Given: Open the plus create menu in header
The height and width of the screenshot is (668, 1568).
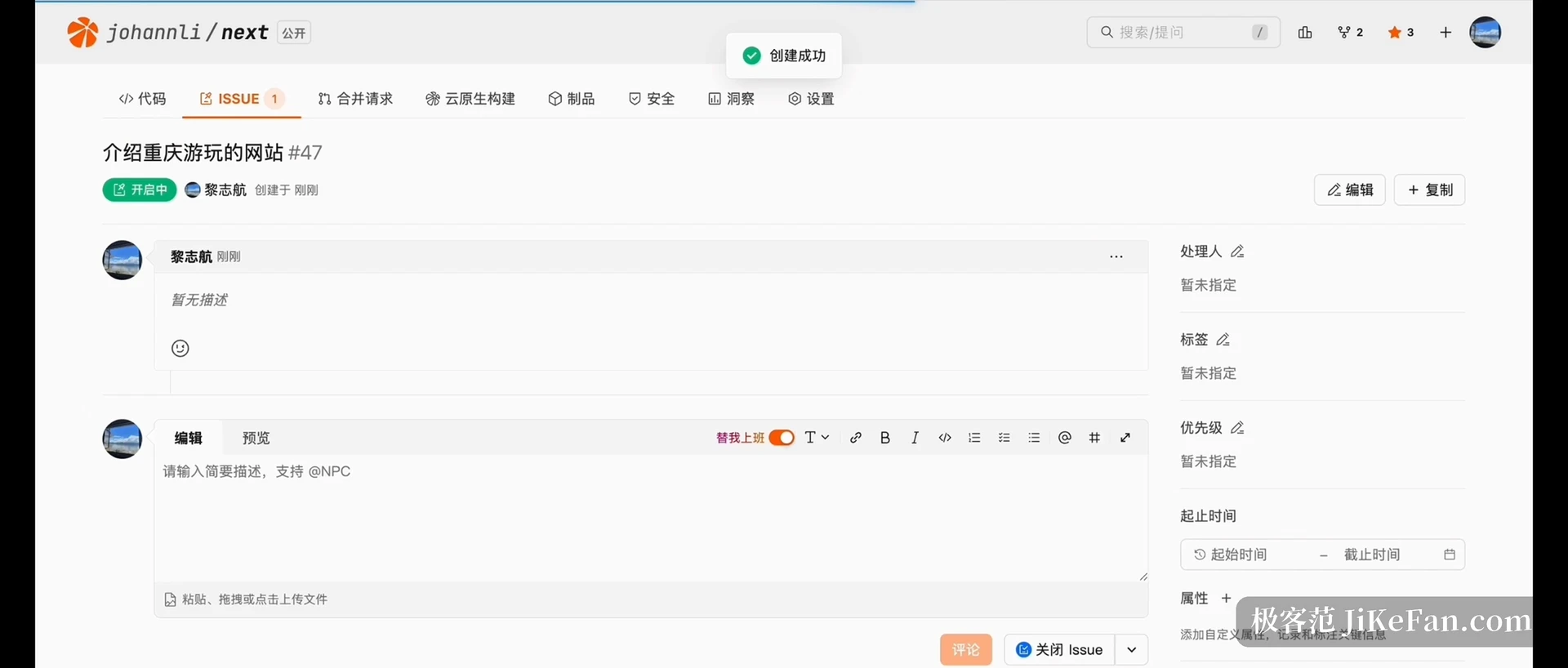Looking at the screenshot, I should pyautogui.click(x=1445, y=33).
